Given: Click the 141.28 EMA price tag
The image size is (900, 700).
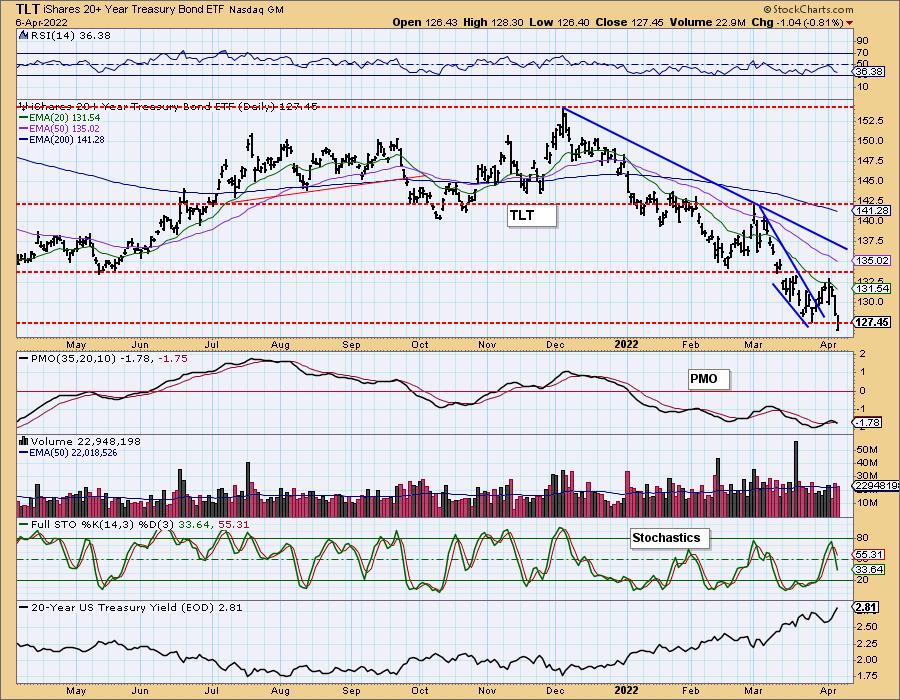Looking at the screenshot, I should pos(872,211).
